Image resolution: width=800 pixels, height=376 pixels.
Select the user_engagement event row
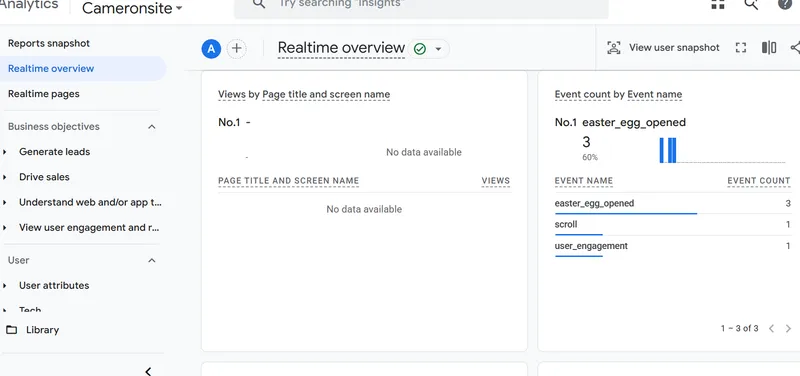coord(672,246)
